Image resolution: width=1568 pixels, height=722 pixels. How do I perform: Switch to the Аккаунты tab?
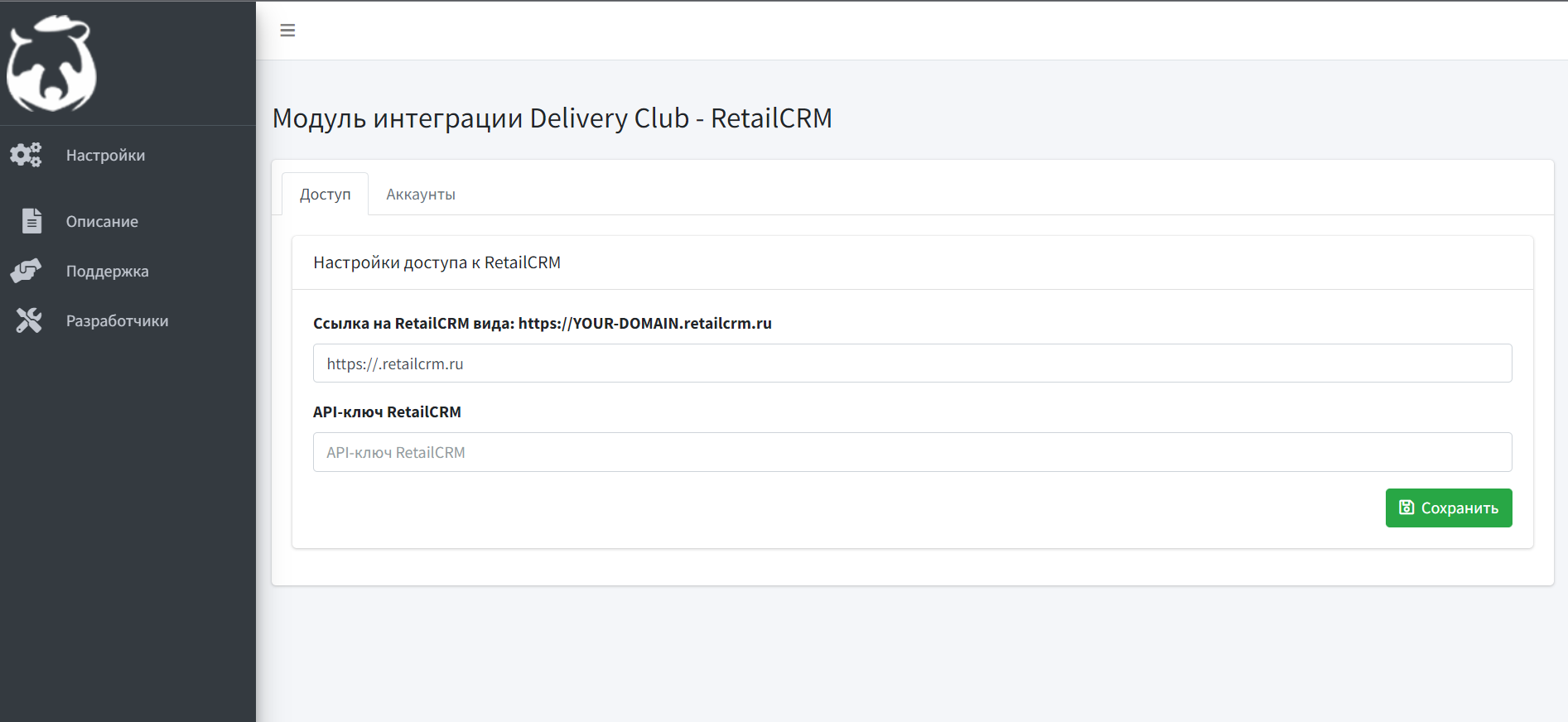pos(421,194)
